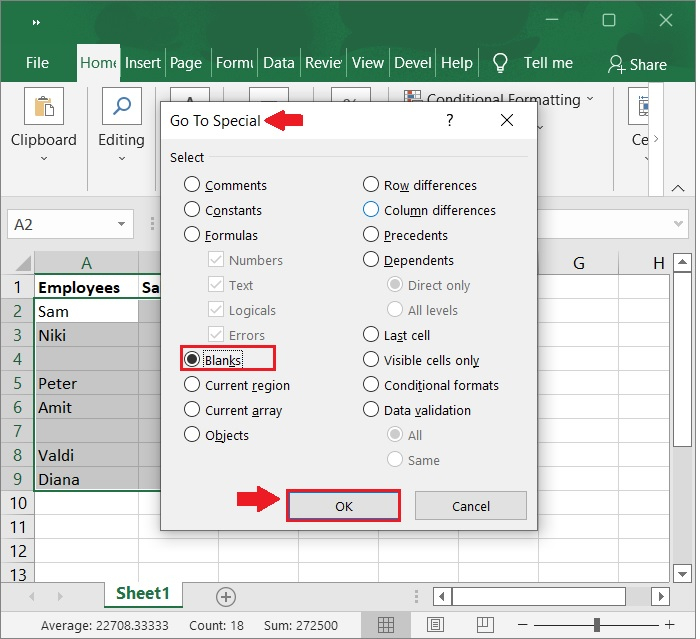The width and height of the screenshot is (700, 639).
Task: Expand the Name Box dropdown arrow
Action: click(x=121, y=224)
